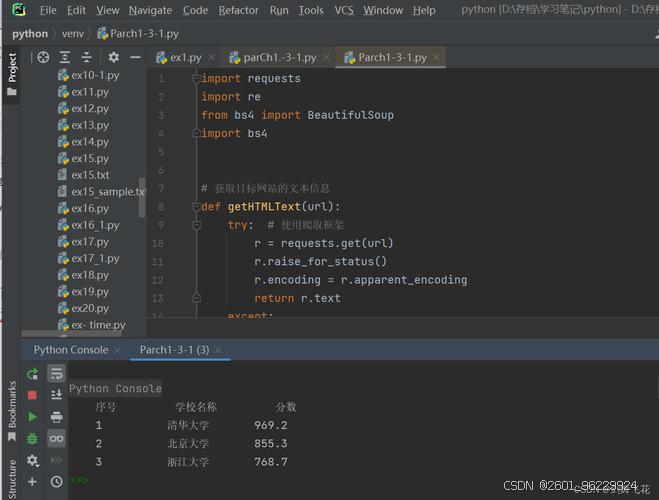659x500 pixels.
Task: Open console history clock icon
Action: pos(56,482)
